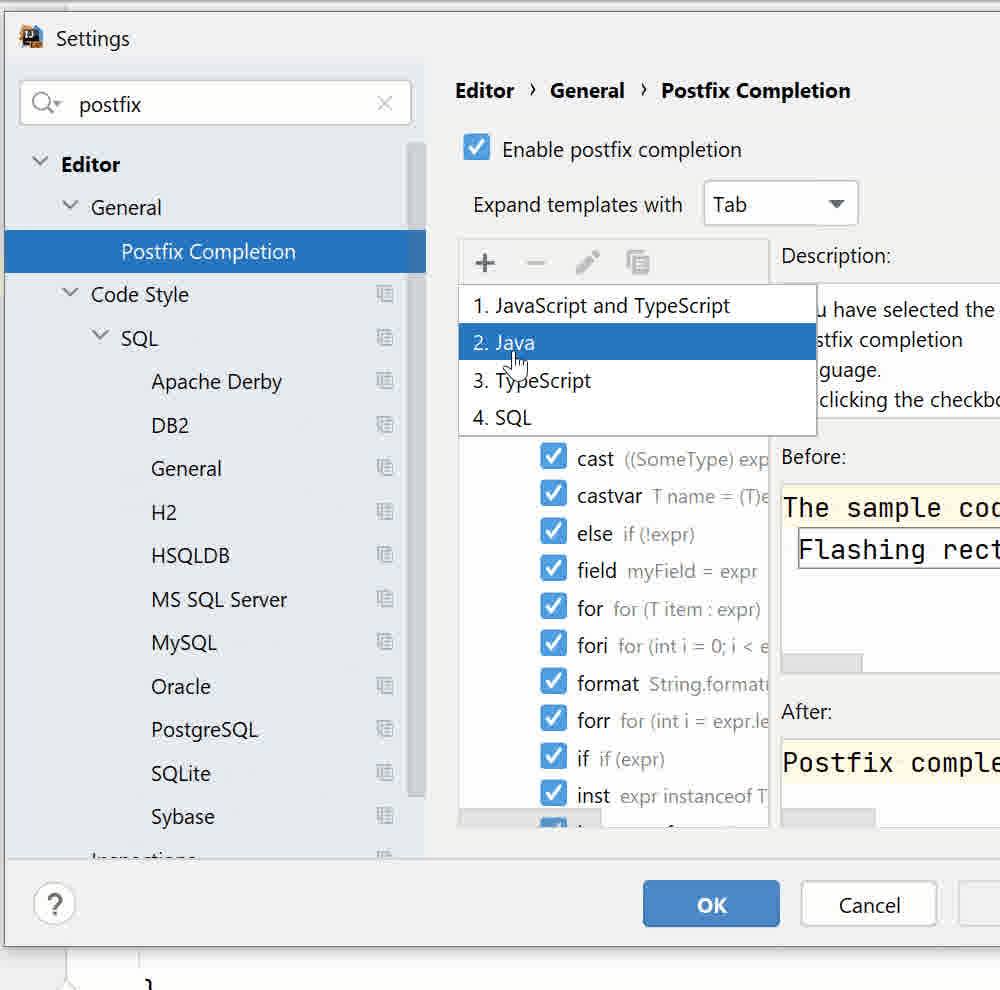Viewport: 1000px width, 990px height.
Task: Select the castvar template row text
Action: [672, 496]
